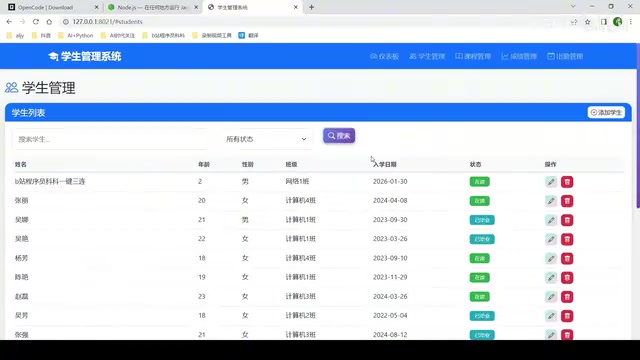Delete the student enrolled 2022-05-04

click(x=567, y=316)
